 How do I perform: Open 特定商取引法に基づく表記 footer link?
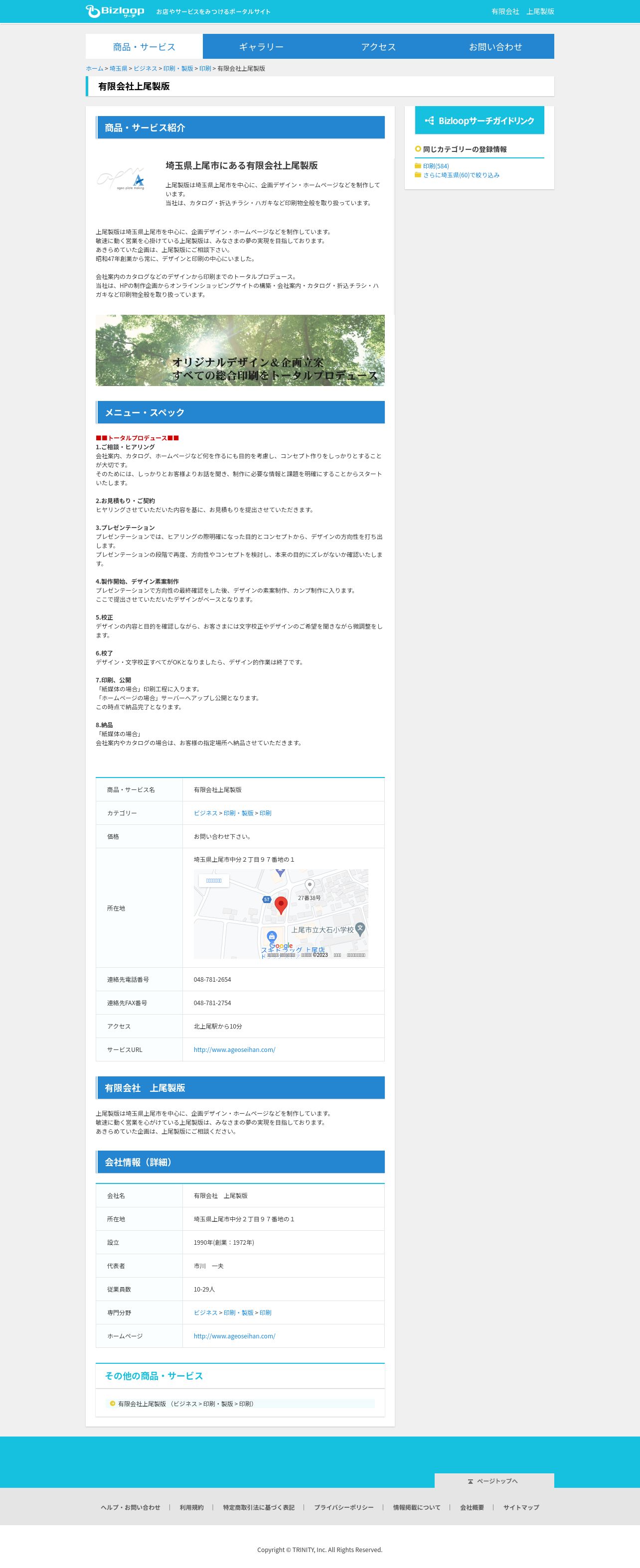[258, 1507]
